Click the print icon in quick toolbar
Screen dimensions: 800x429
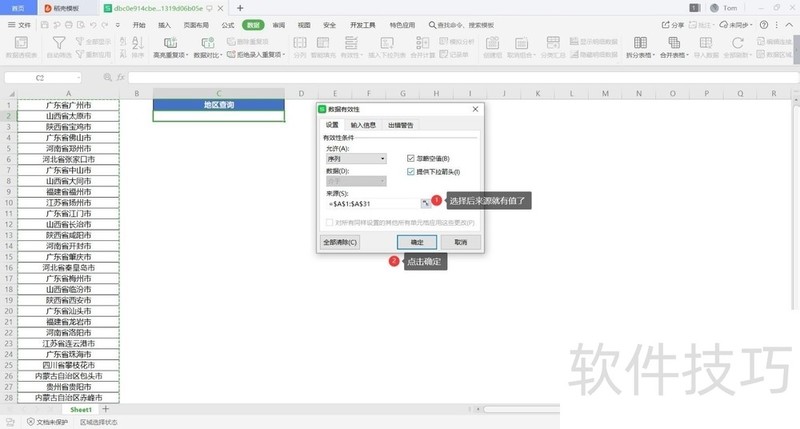click(x=68, y=24)
